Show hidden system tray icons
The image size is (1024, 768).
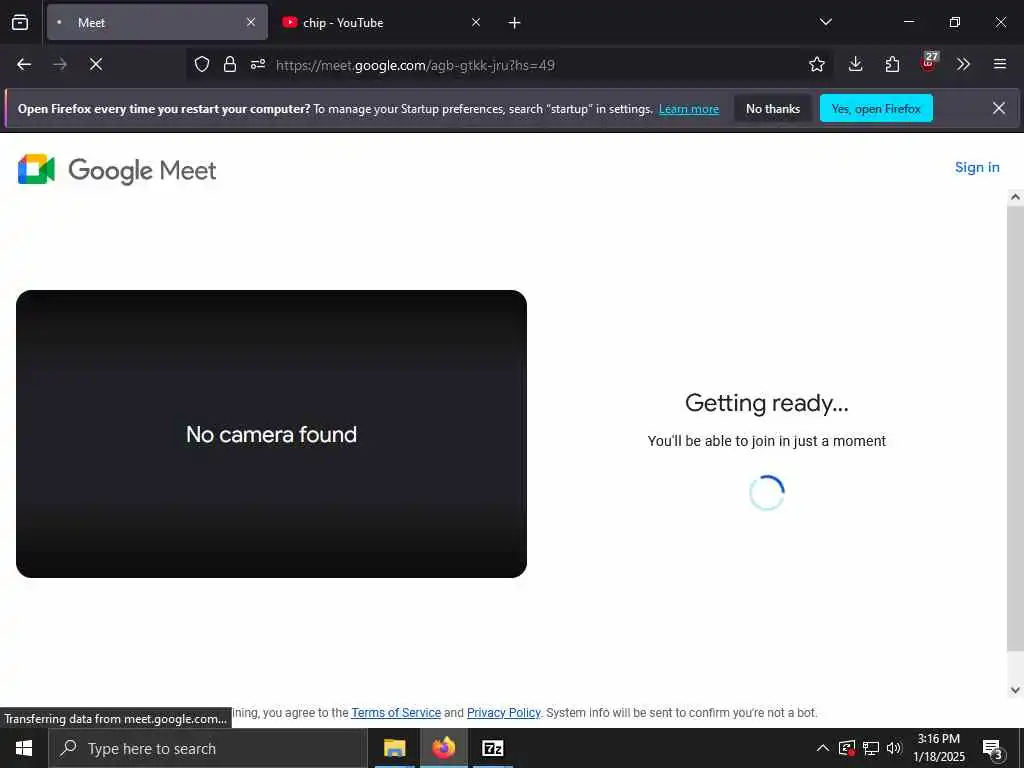pyautogui.click(x=823, y=748)
